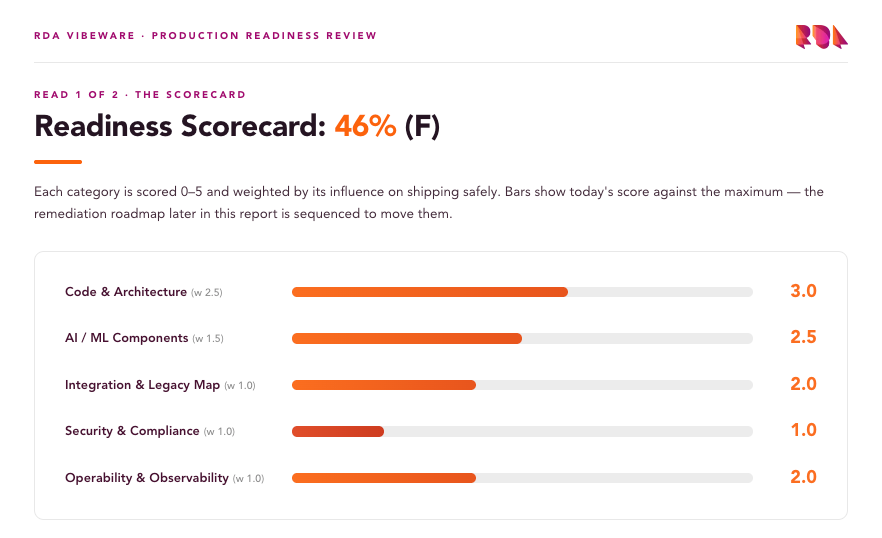Click the 46% readiness score in heading
This screenshot has height=538, width=882.
pyautogui.click(x=366, y=125)
